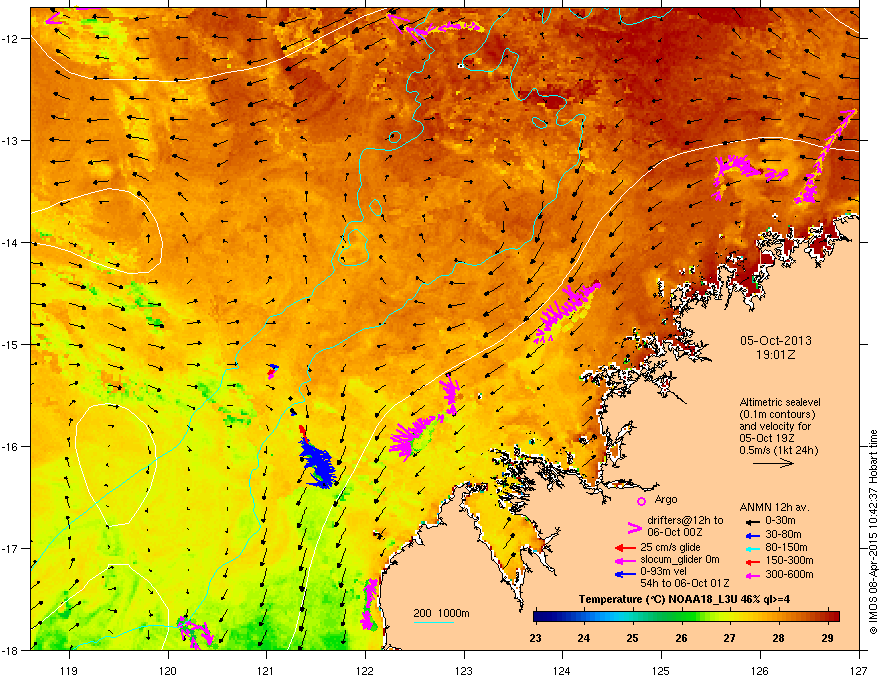Click the red arrow beside 25 cm/s glide
Viewport: 880px width, 680px height.
coord(625,548)
